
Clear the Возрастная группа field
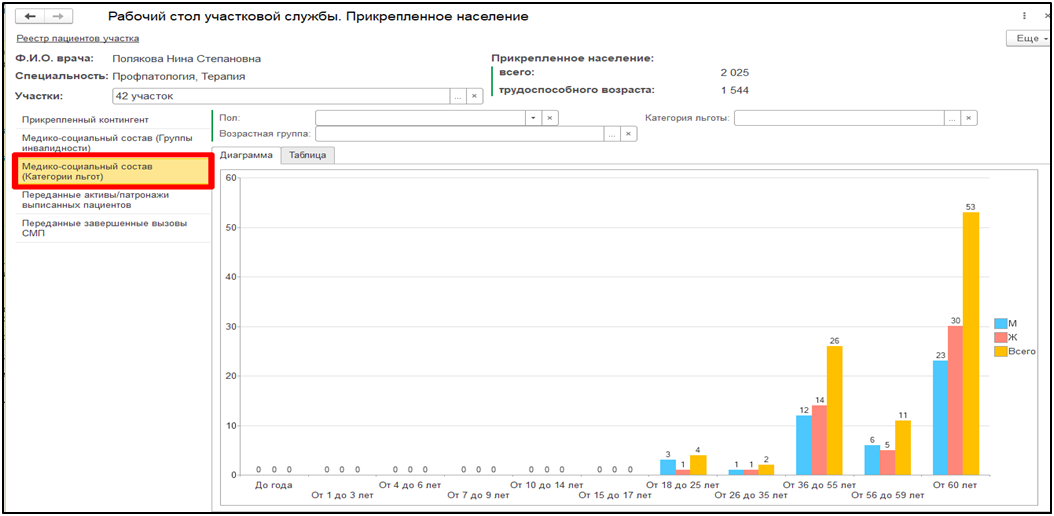628,133
